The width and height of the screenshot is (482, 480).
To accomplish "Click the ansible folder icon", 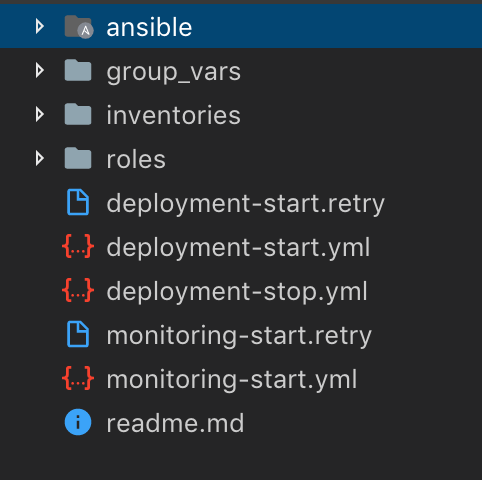I will click(x=79, y=27).
